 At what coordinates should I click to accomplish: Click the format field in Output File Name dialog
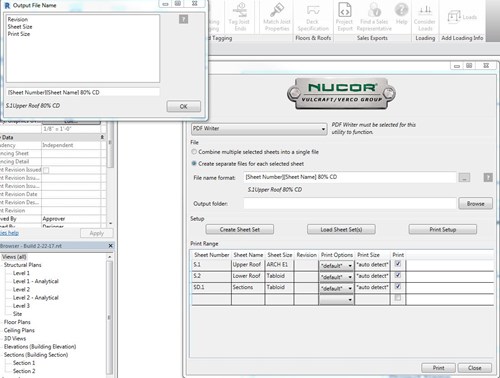coord(83,92)
